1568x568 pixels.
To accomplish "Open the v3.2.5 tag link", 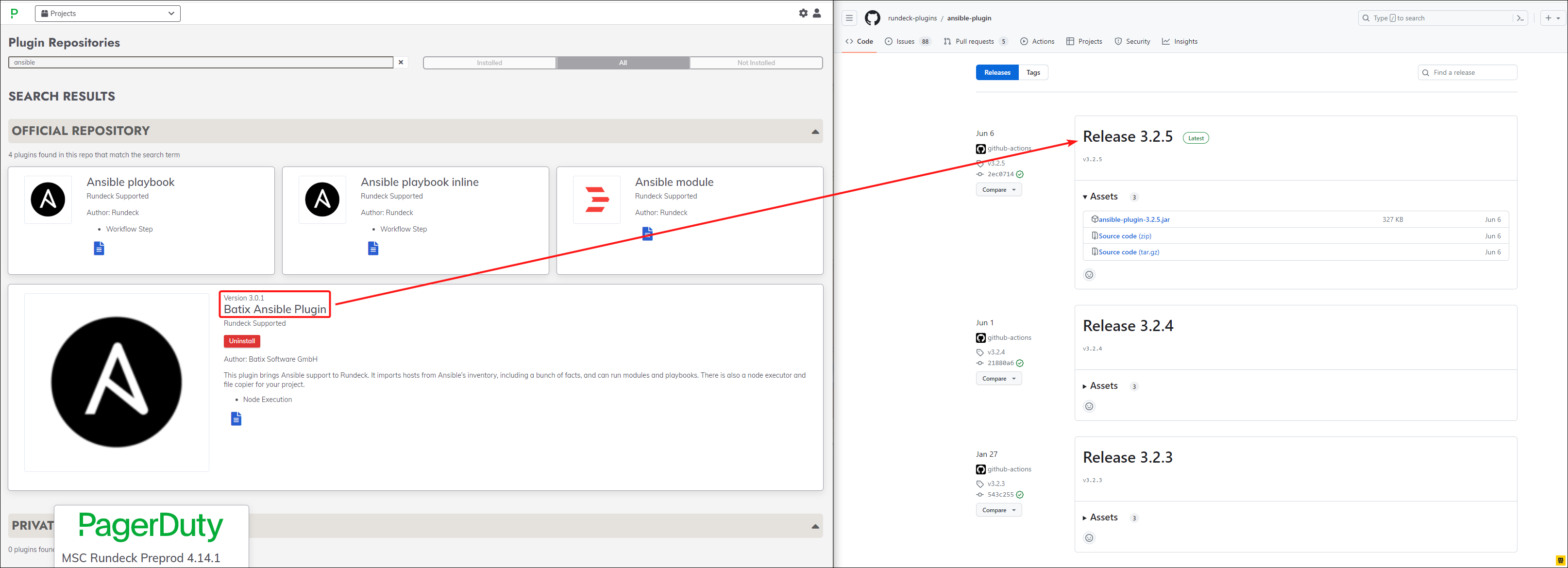I will coord(996,163).
